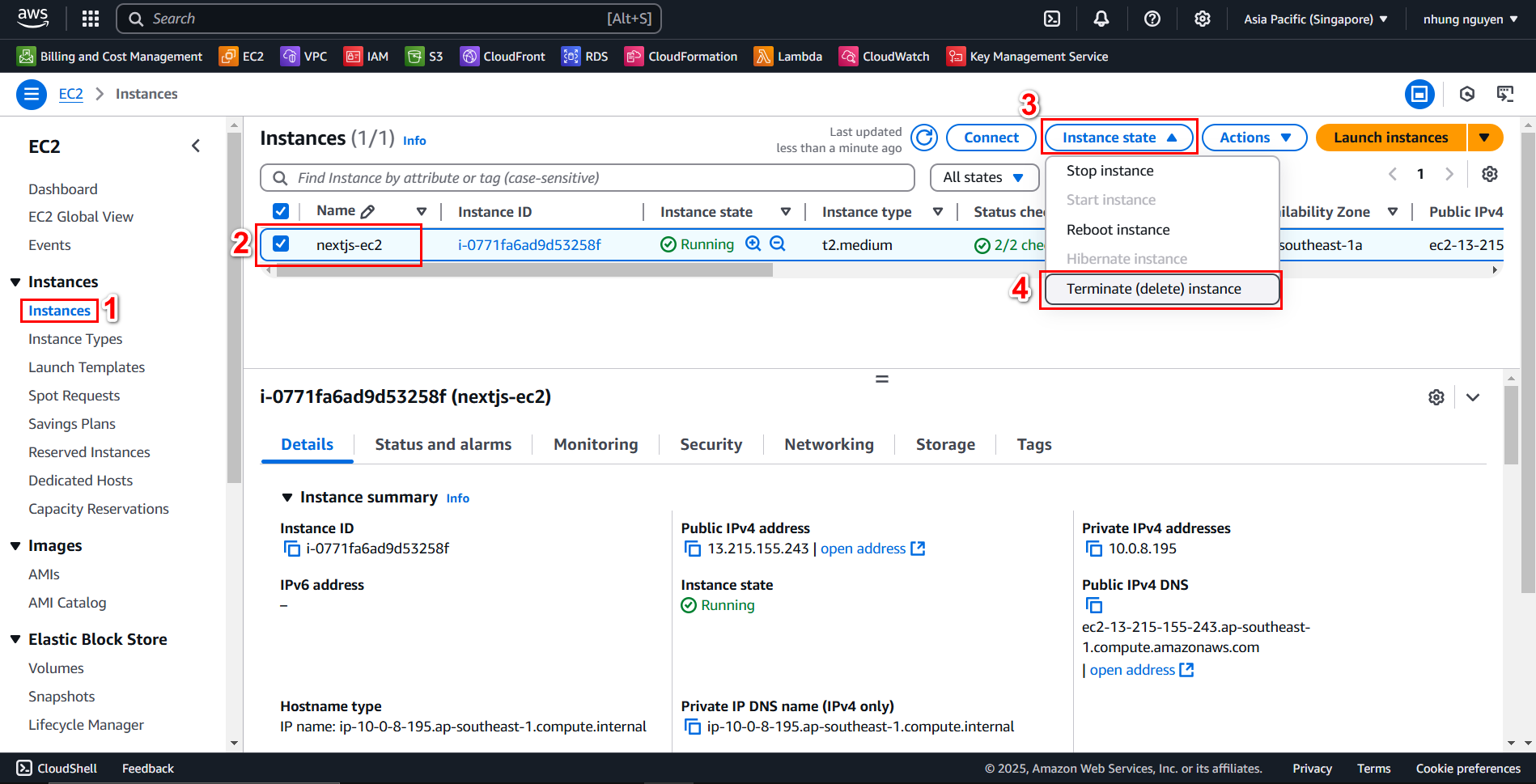Open the Lambda service shortcut
Screen dimensions: 1536x784
787,57
